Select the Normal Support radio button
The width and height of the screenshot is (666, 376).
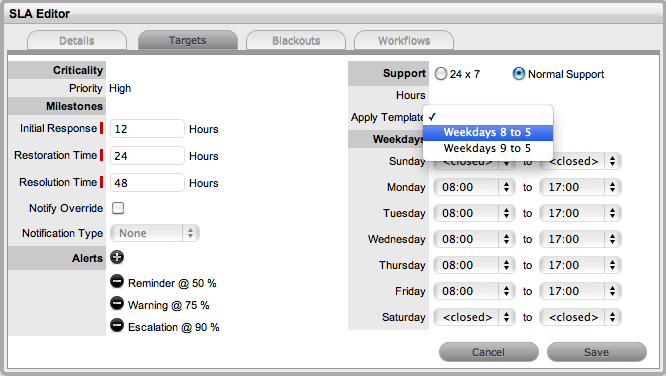coord(519,74)
